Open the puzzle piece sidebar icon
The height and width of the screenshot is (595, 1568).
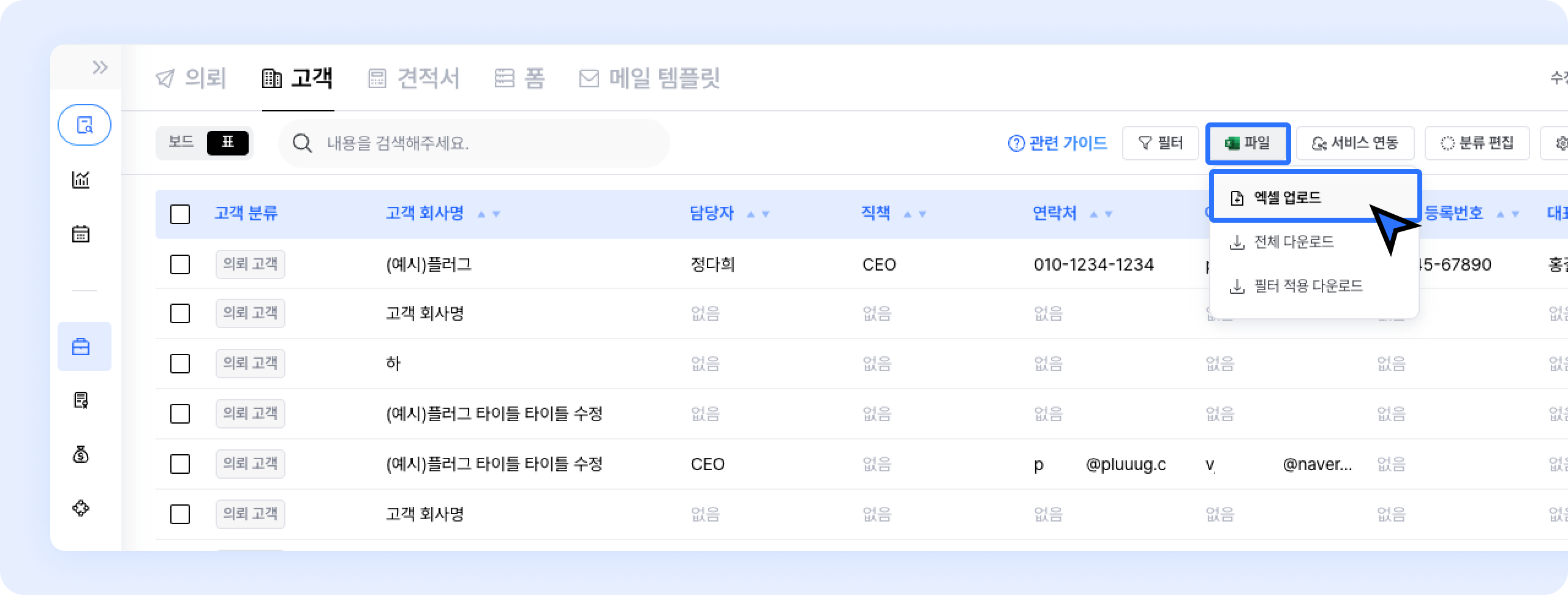tap(81, 508)
